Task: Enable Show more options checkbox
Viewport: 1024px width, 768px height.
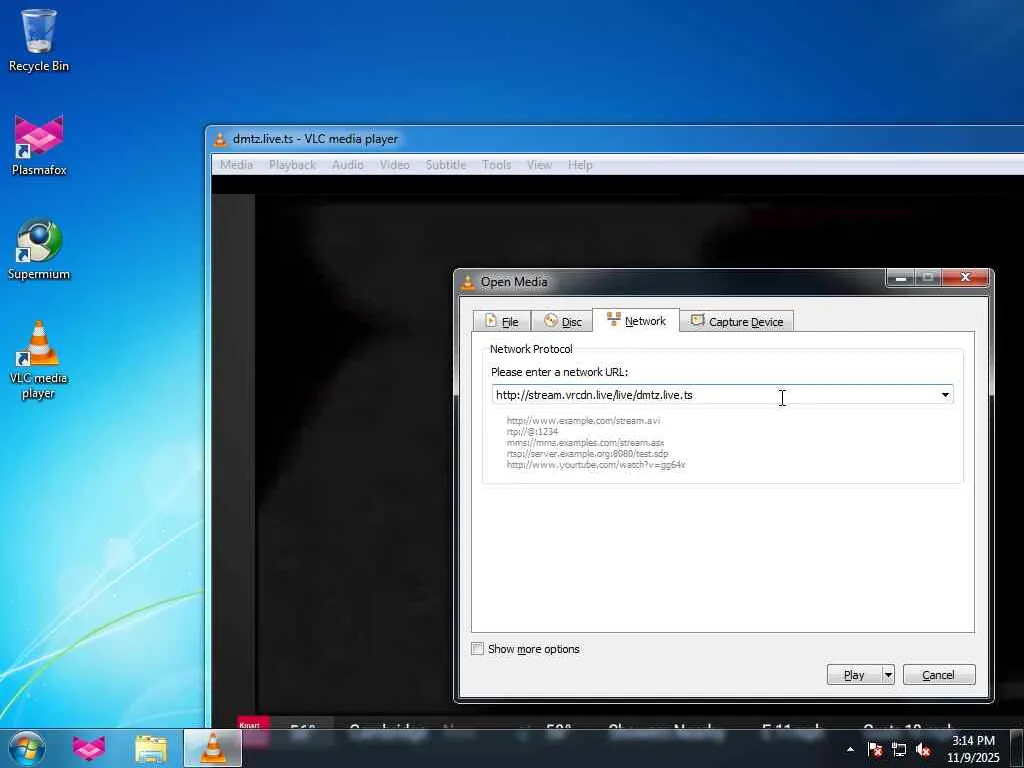Action: pos(478,648)
